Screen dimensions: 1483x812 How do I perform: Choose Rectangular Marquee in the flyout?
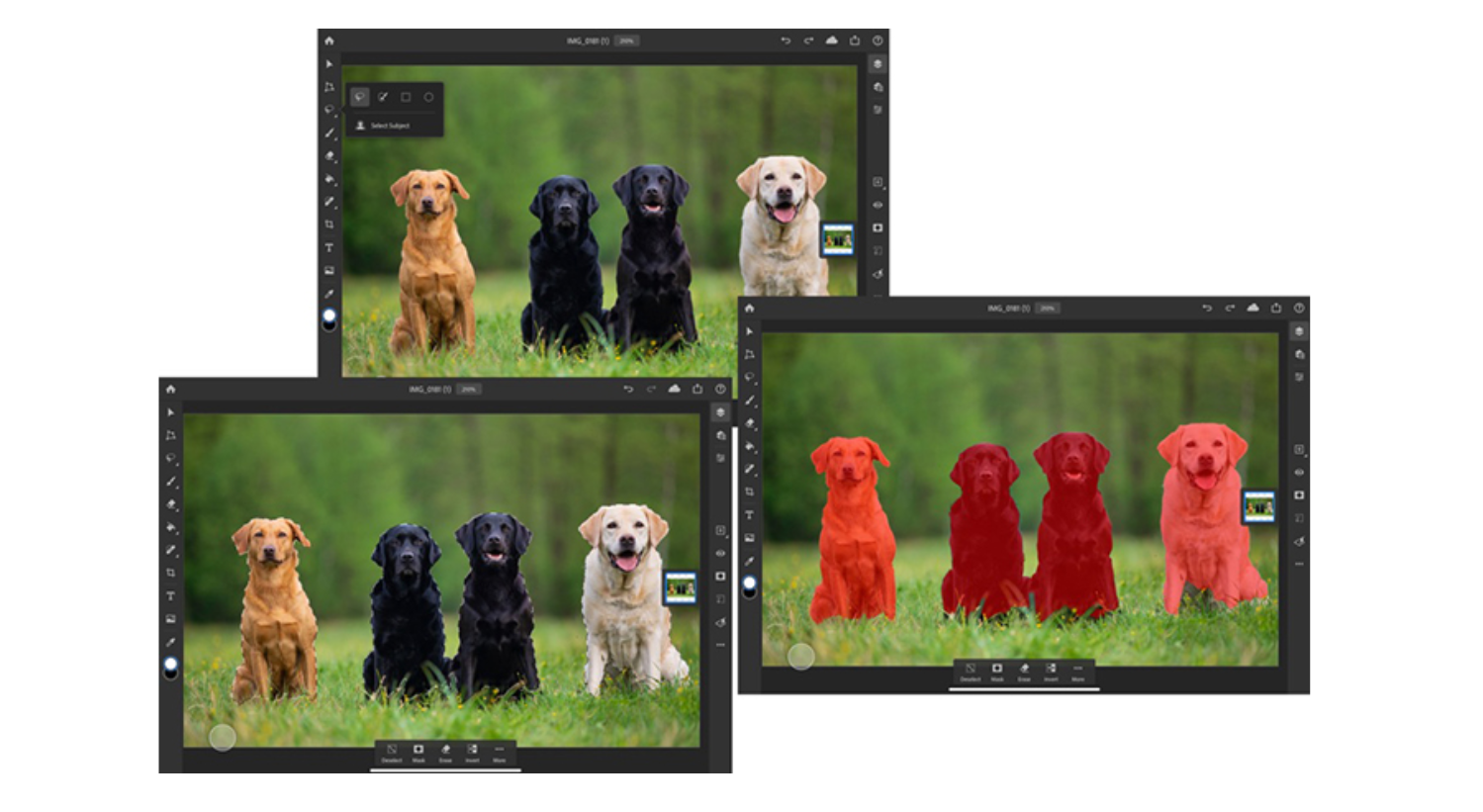tap(406, 97)
